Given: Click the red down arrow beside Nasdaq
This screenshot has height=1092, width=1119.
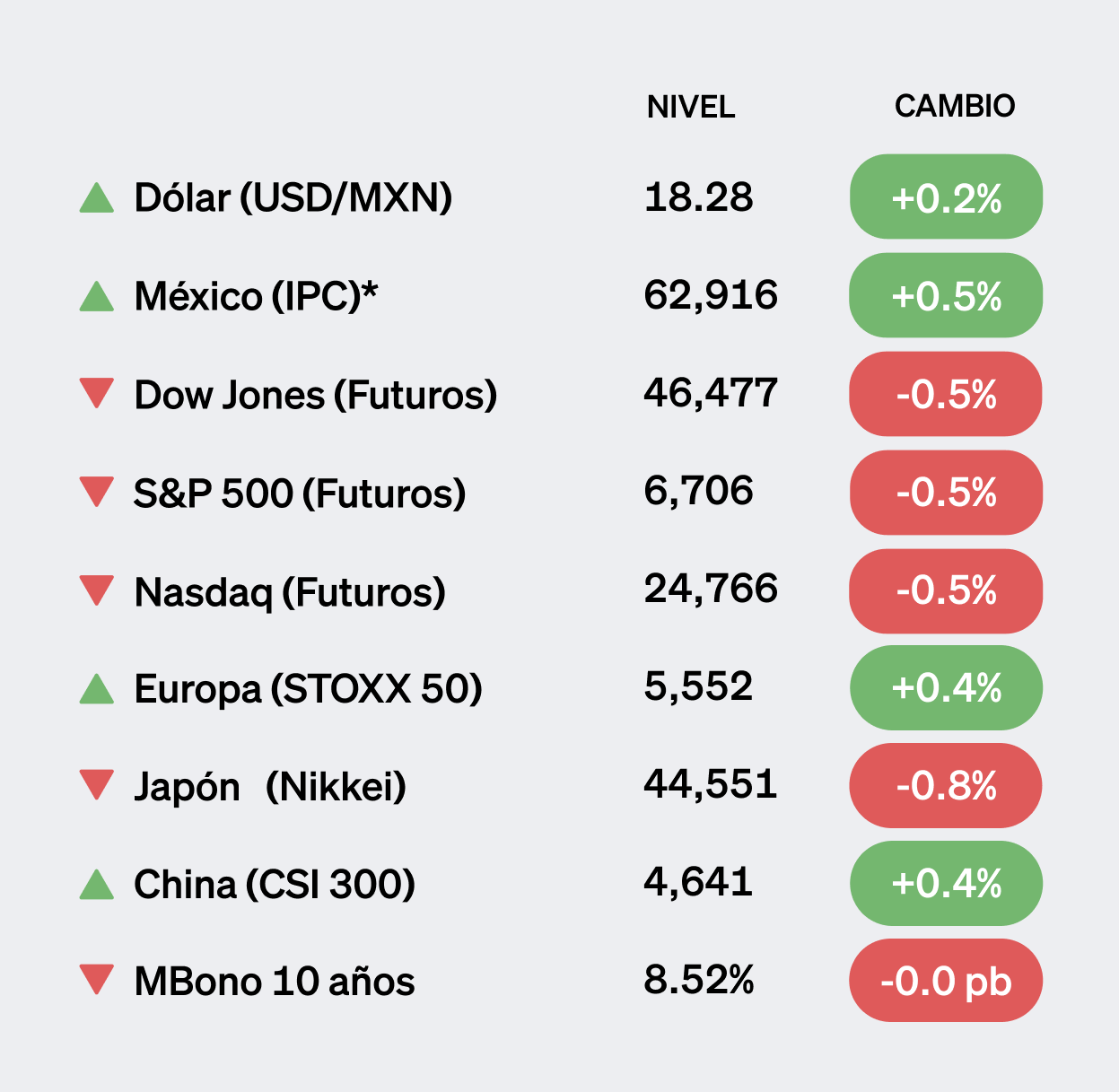Looking at the screenshot, I should pos(97,590).
